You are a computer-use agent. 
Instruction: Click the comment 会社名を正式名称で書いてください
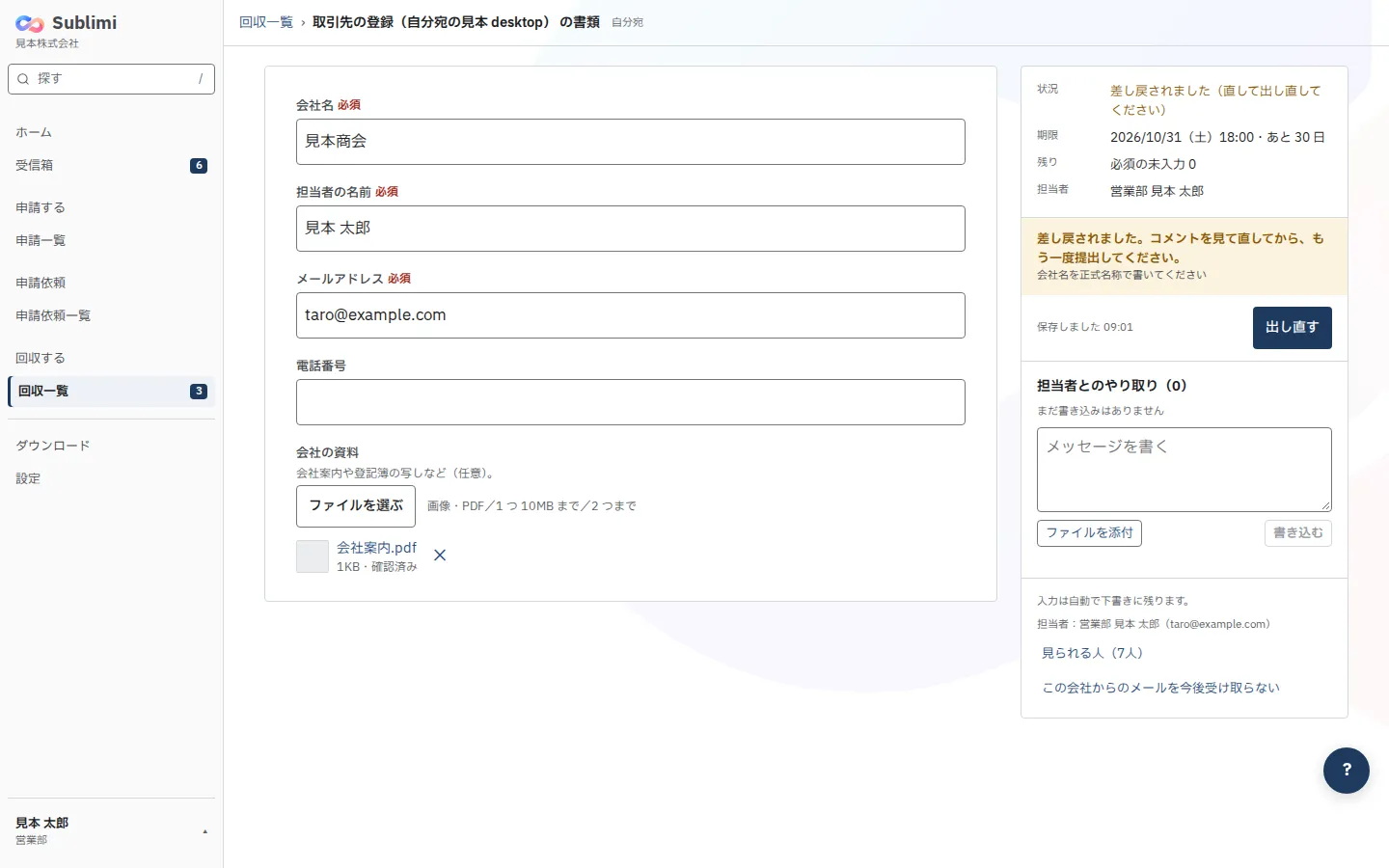1122,276
